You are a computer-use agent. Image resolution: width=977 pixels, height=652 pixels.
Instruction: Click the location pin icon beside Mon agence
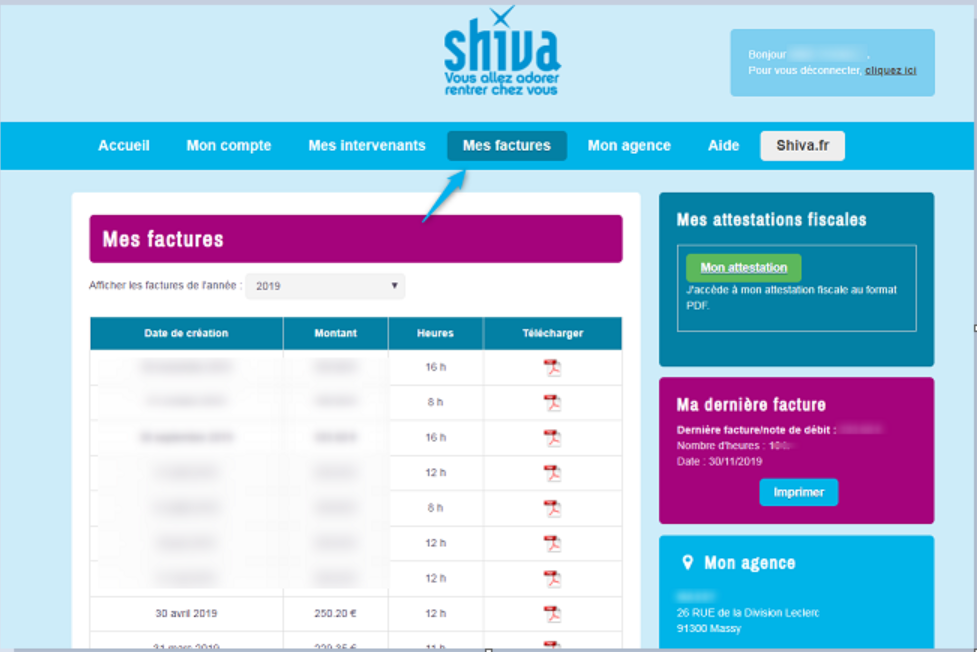point(687,563)
